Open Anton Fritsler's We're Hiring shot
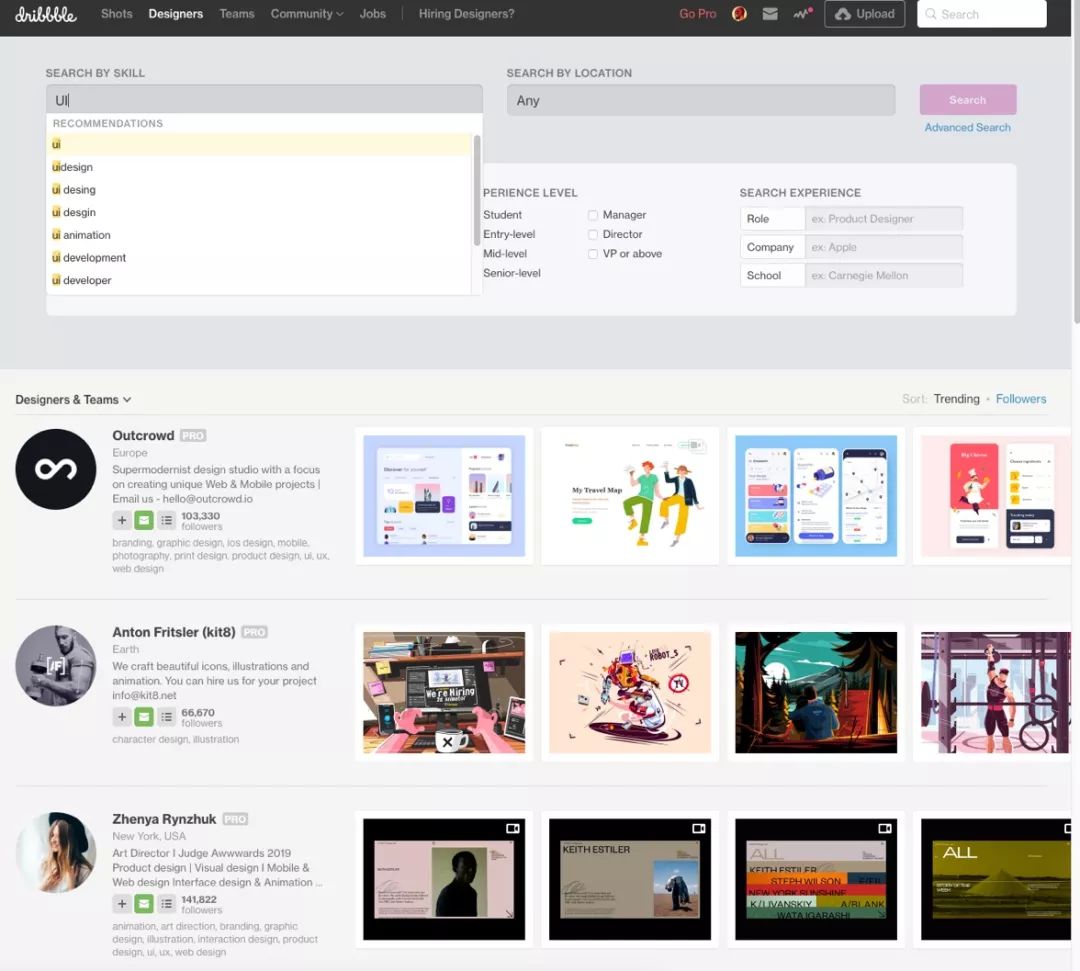 pyautogui.click(x=444, y=693)
